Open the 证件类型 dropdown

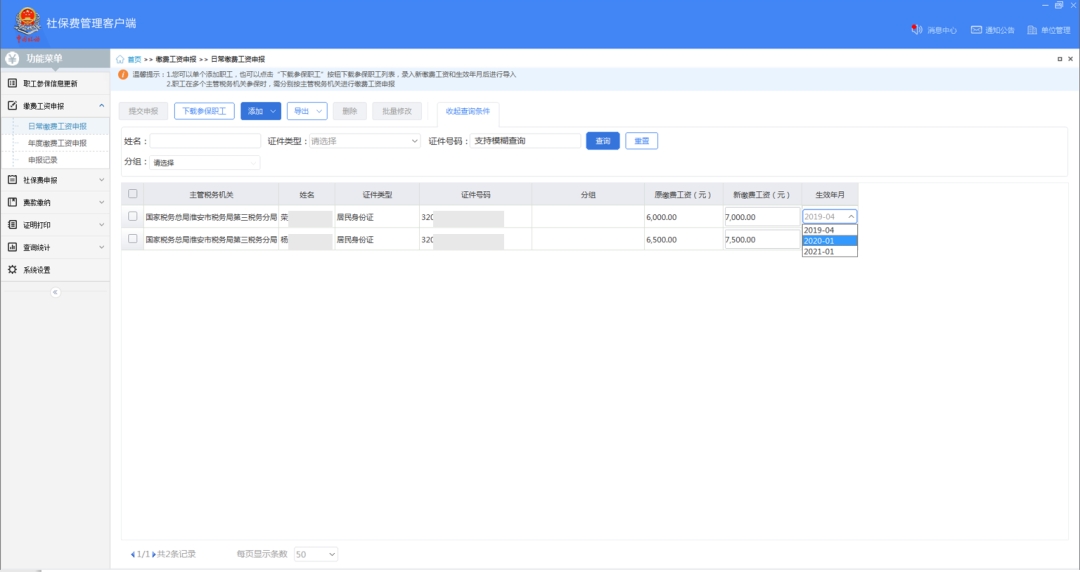point(364,141)
